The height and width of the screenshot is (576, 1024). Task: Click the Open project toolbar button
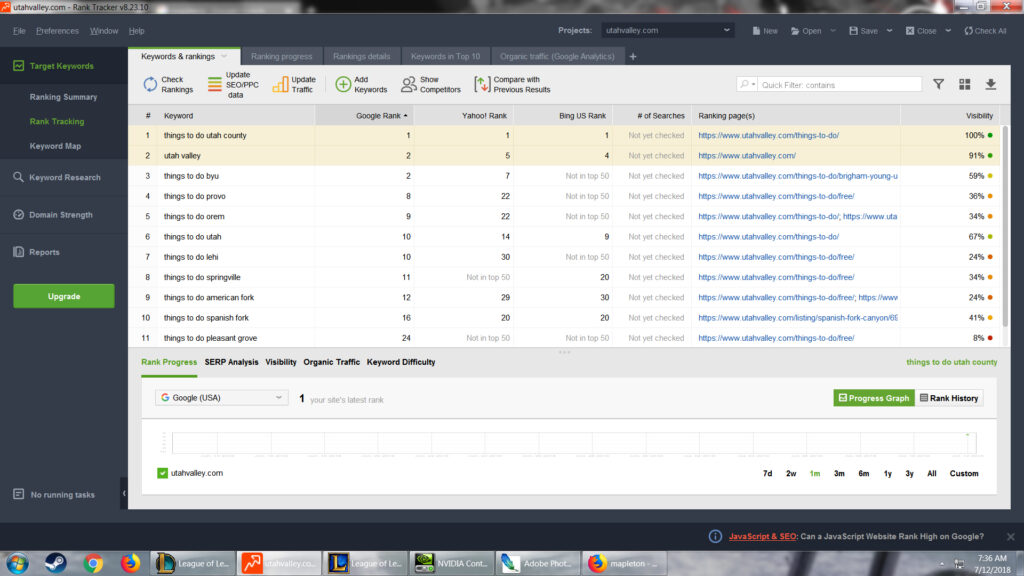click(806, 31)
